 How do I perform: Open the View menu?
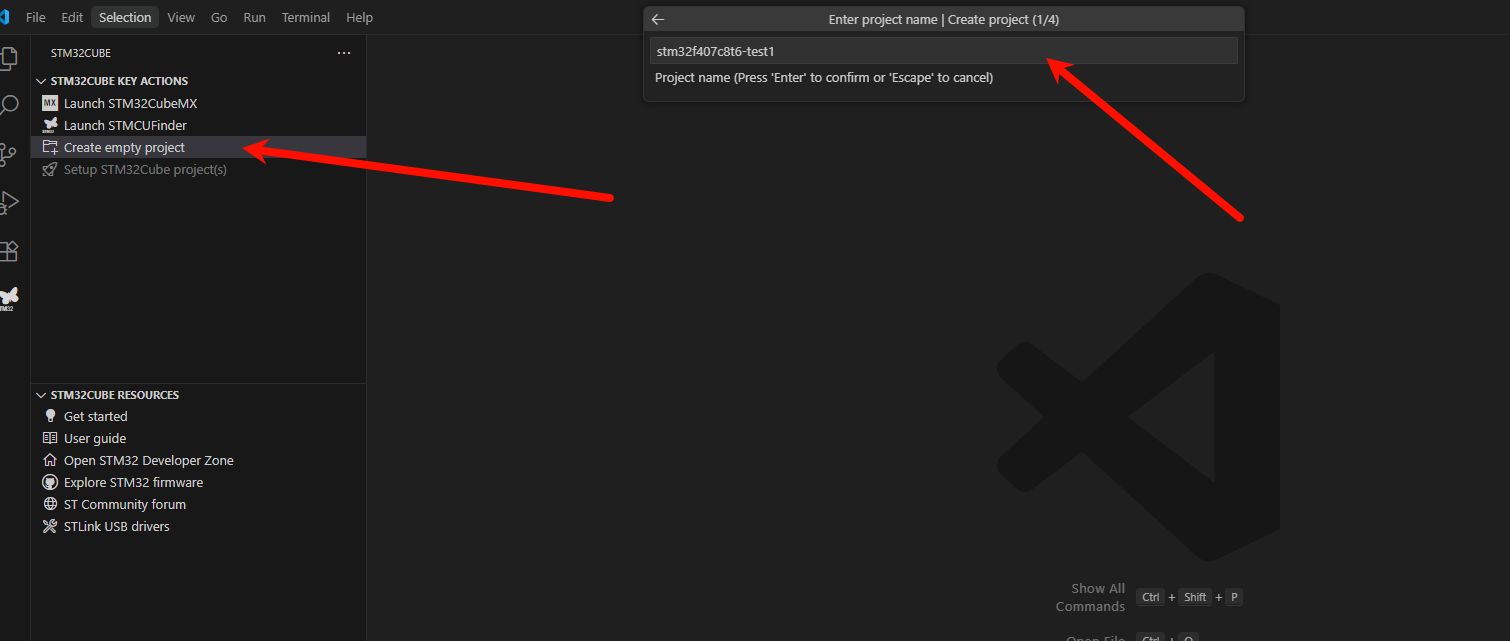(181, 17)
